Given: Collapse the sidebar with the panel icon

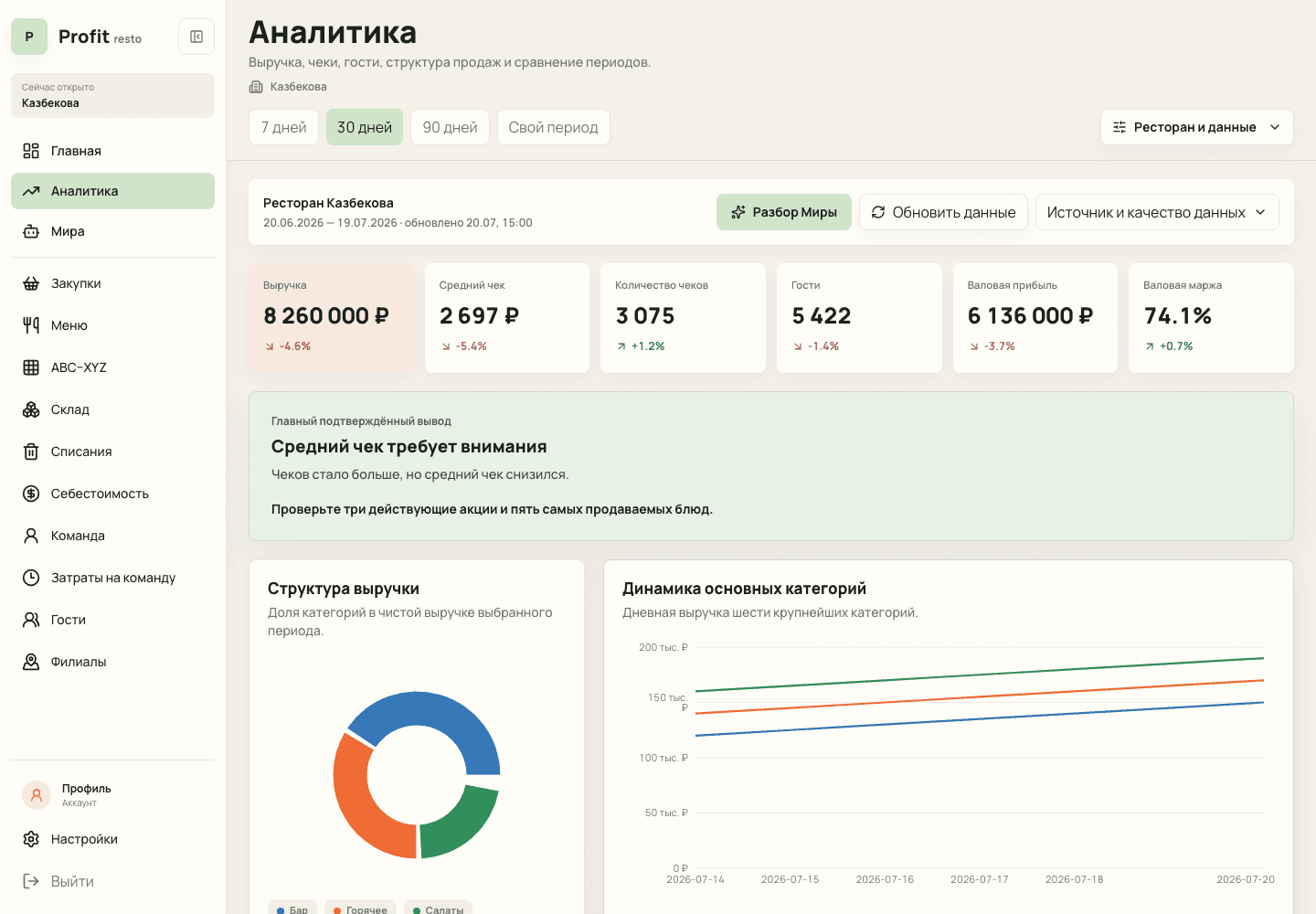Looking at the screenshot, I should [x=196, y=37].
